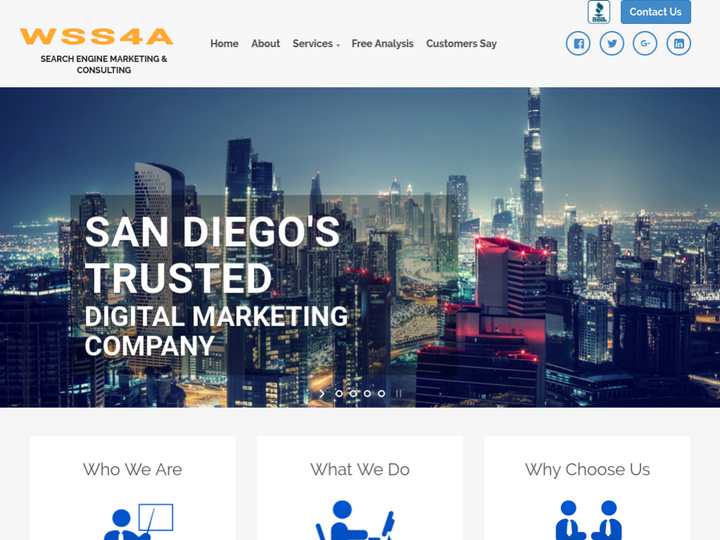This screenshot has width=720, height=540.
Task: Expand the Services dropdown menu
Action: pyautogui.click(x=316, y=44)
